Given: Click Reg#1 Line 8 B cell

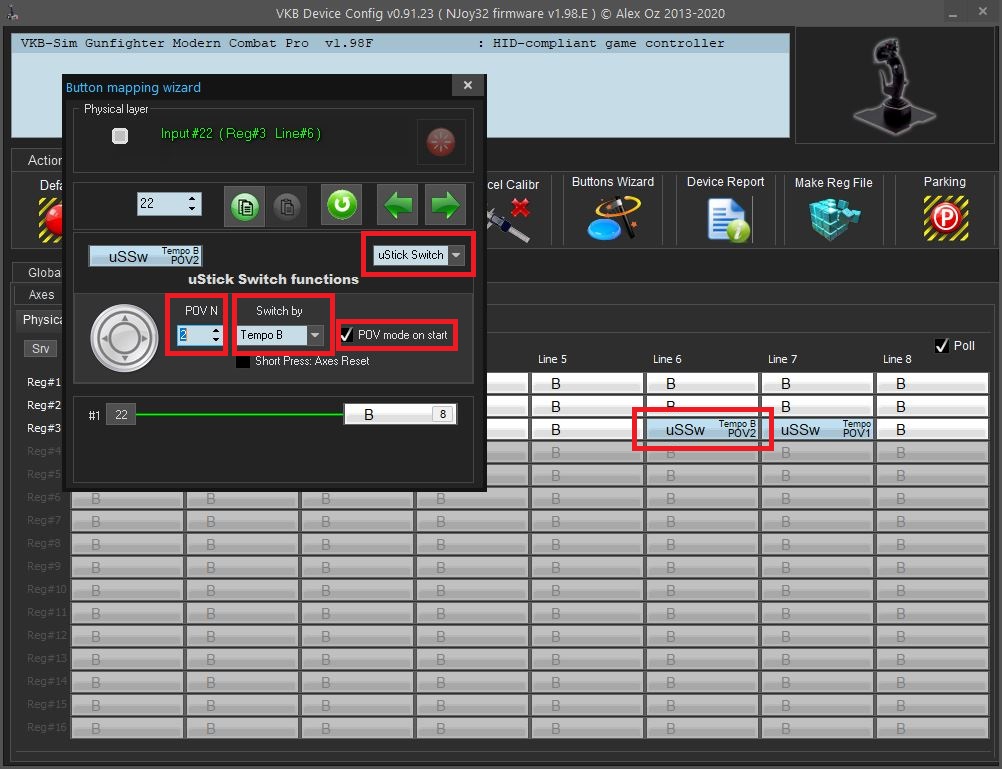Looking at the screenshot, I should (x=932, y=384).
